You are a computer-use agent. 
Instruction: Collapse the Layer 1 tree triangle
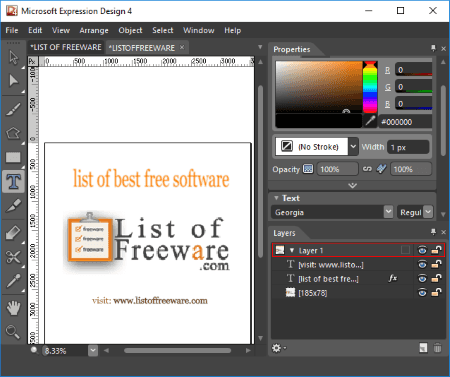coord(292,250)
